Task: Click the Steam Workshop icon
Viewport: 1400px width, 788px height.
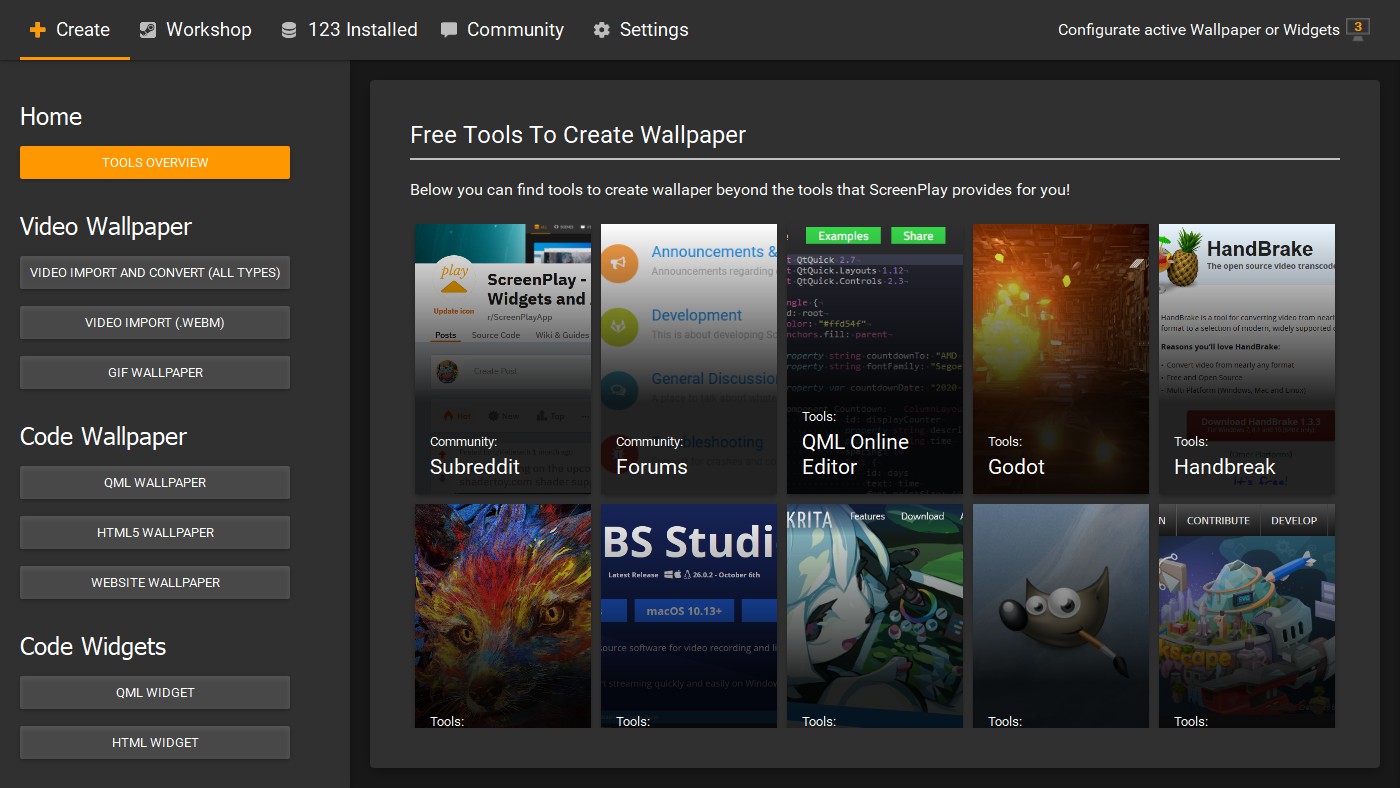Action: [148, 30]
